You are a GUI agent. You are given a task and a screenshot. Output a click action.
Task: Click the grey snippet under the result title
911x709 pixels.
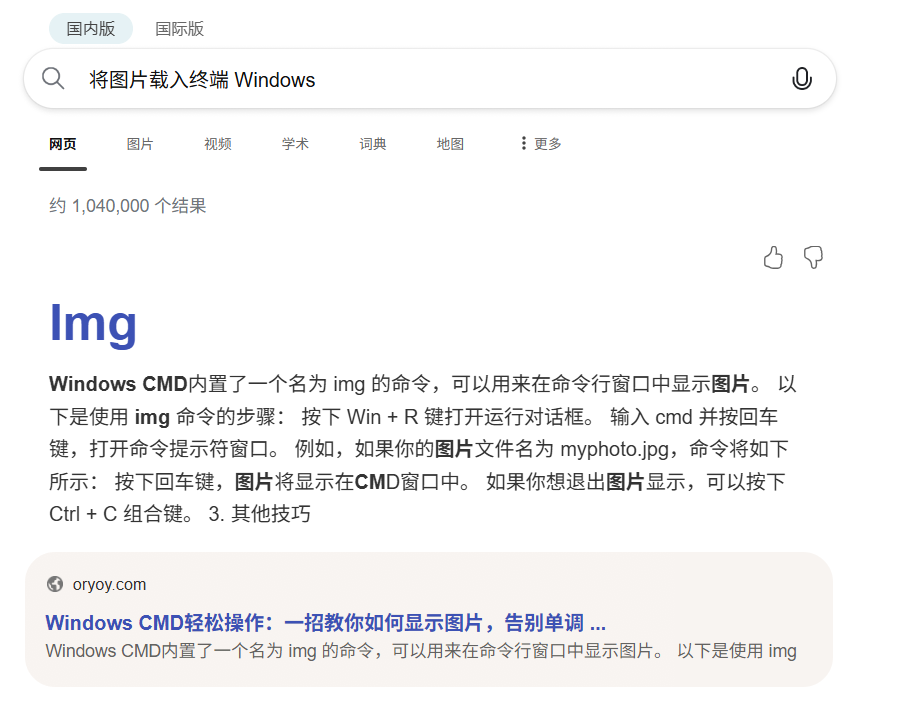pyautogui.click(x=420, y=651)
